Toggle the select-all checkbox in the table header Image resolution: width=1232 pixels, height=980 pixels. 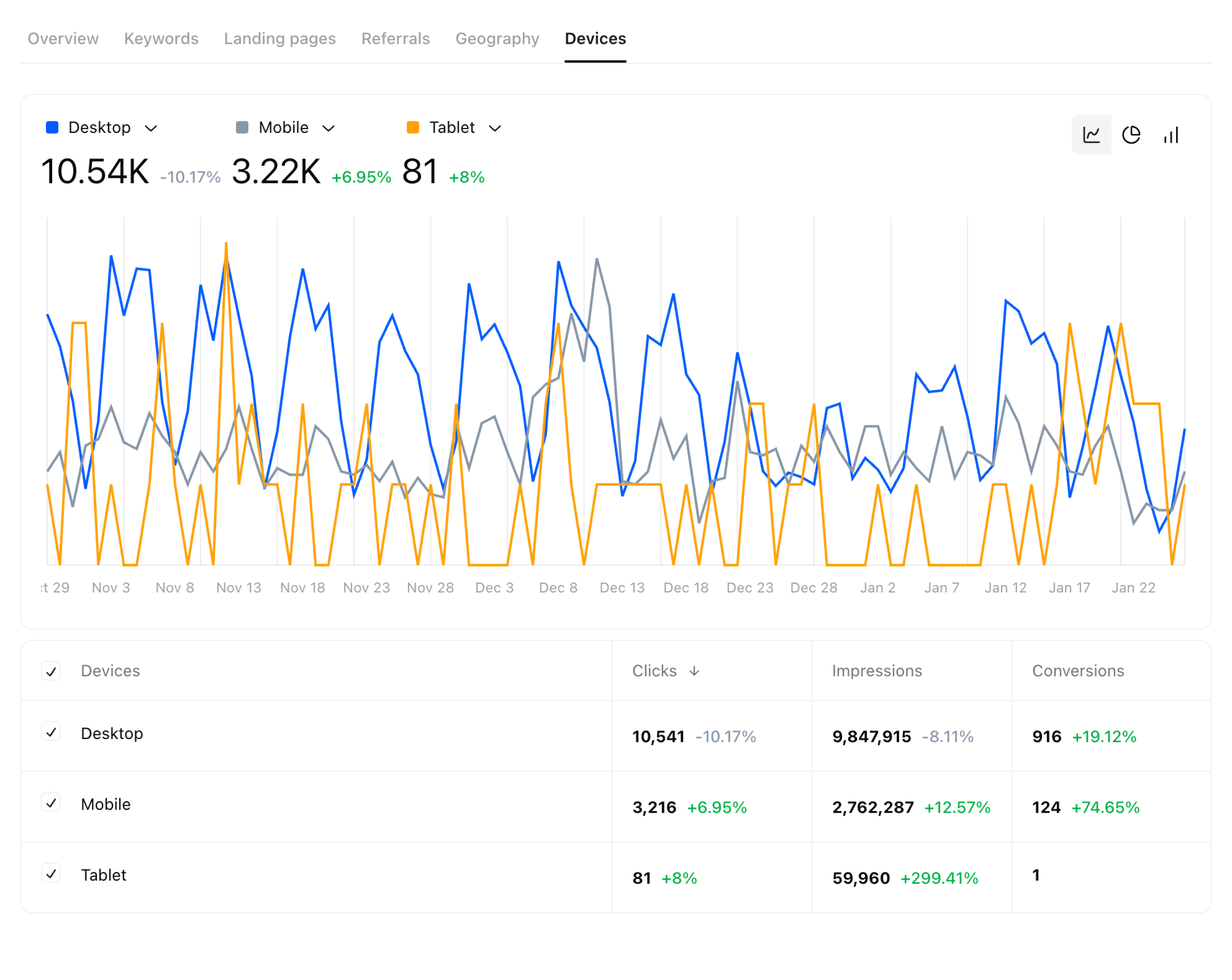(51, 671)
